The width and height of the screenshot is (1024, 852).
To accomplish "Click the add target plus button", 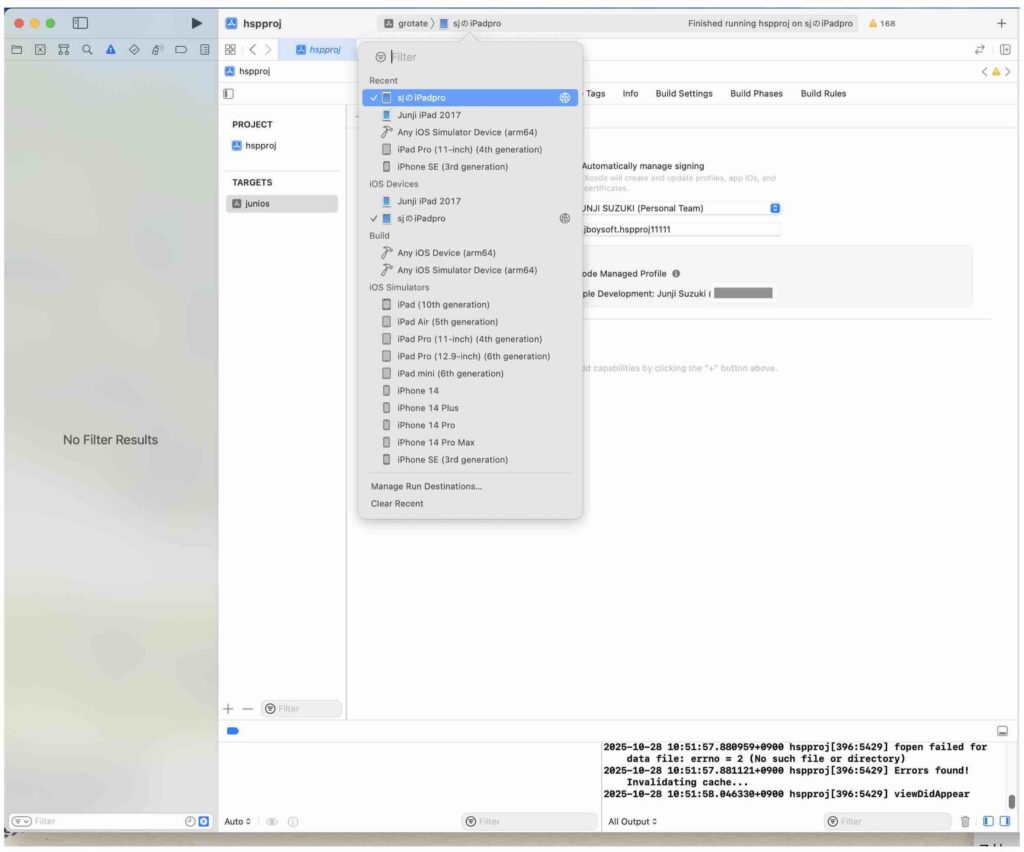I will [228, 708].
